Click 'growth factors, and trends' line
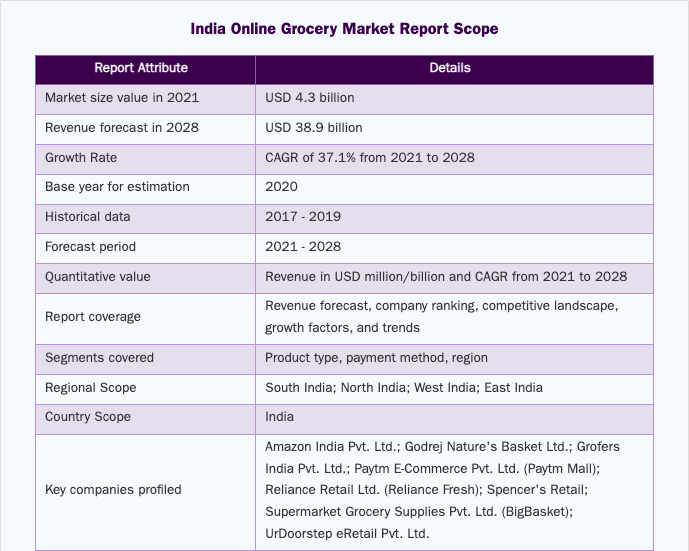689x551 pixels. pos(342,328)
